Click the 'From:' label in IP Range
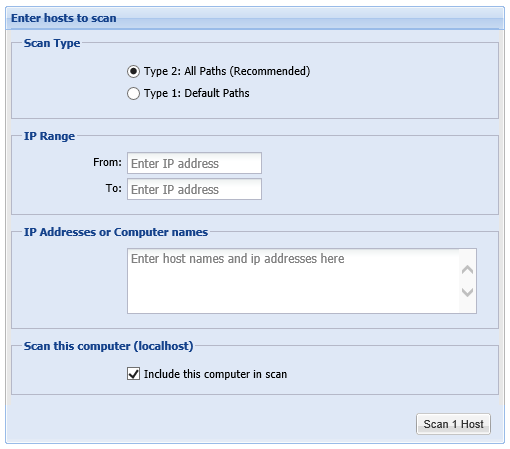Screen dimensions: 510x449 click(x=107, y=162)
